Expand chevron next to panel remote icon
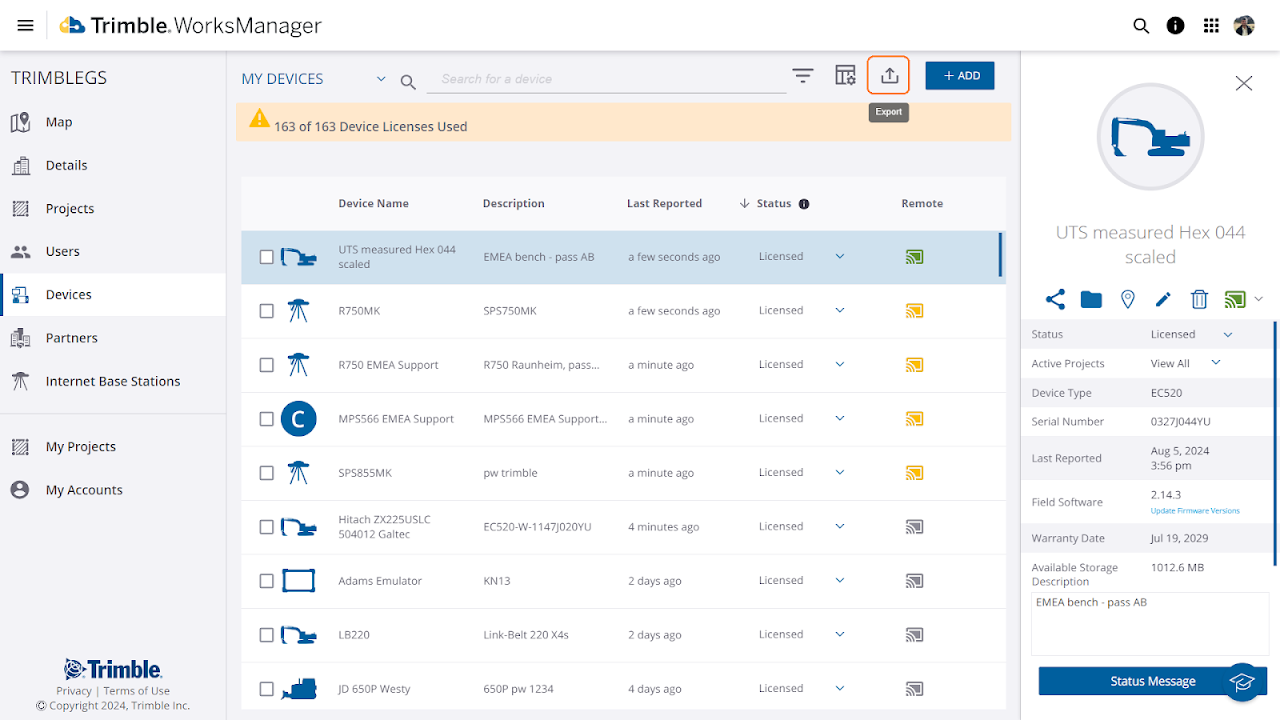 (1259, 299)
